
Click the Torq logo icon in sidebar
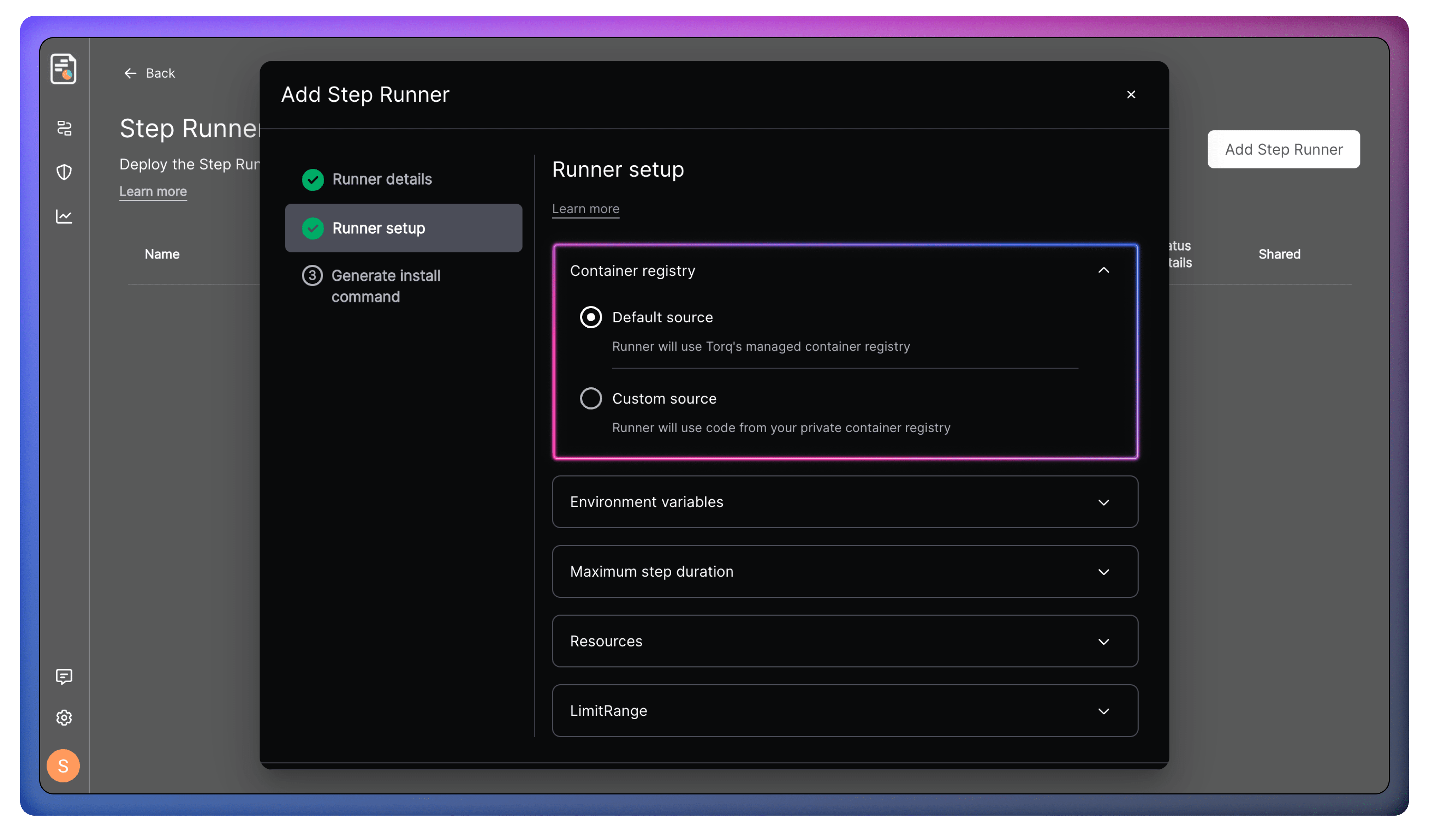point(64,68)
